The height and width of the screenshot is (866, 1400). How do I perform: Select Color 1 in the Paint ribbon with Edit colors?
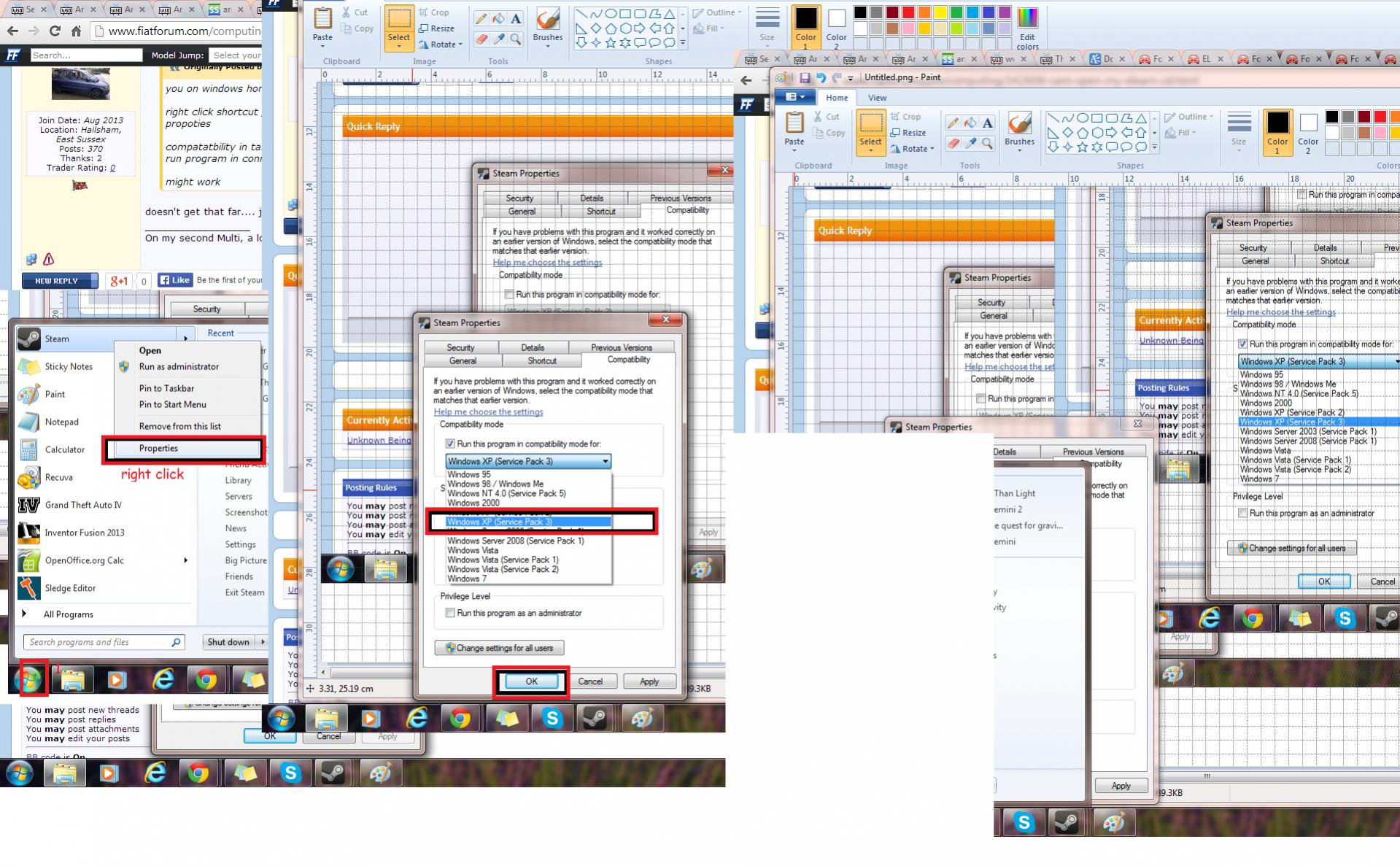(805, 27)
